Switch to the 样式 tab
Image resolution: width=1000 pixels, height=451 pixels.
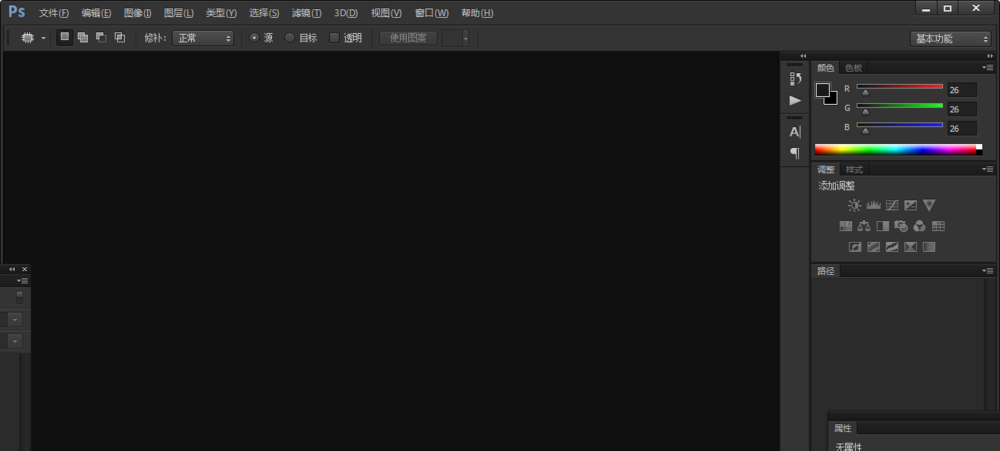854,169
